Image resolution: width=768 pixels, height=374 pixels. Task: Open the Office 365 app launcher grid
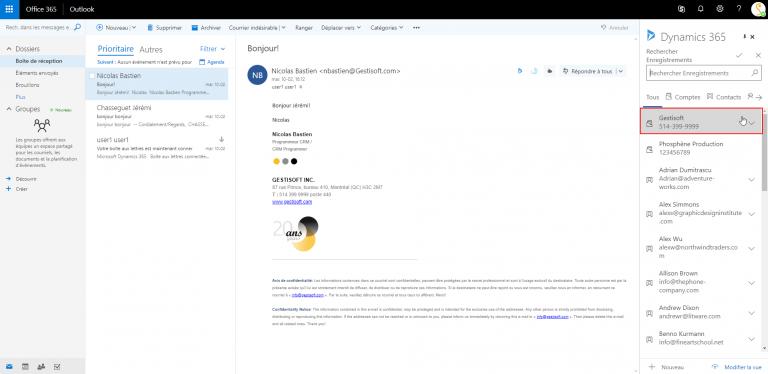pyautogui.click(x=9, y=9)
